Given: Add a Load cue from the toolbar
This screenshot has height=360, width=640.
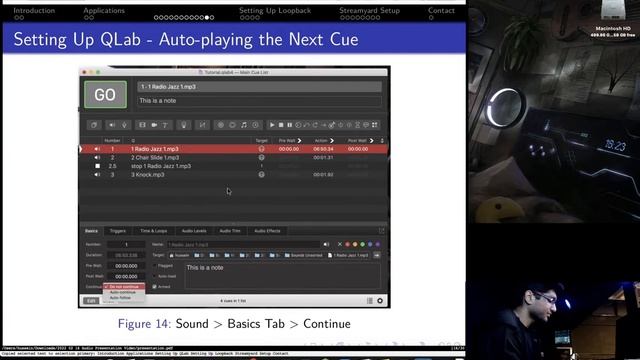Looking at the screenshot, I should pos(298,125).
